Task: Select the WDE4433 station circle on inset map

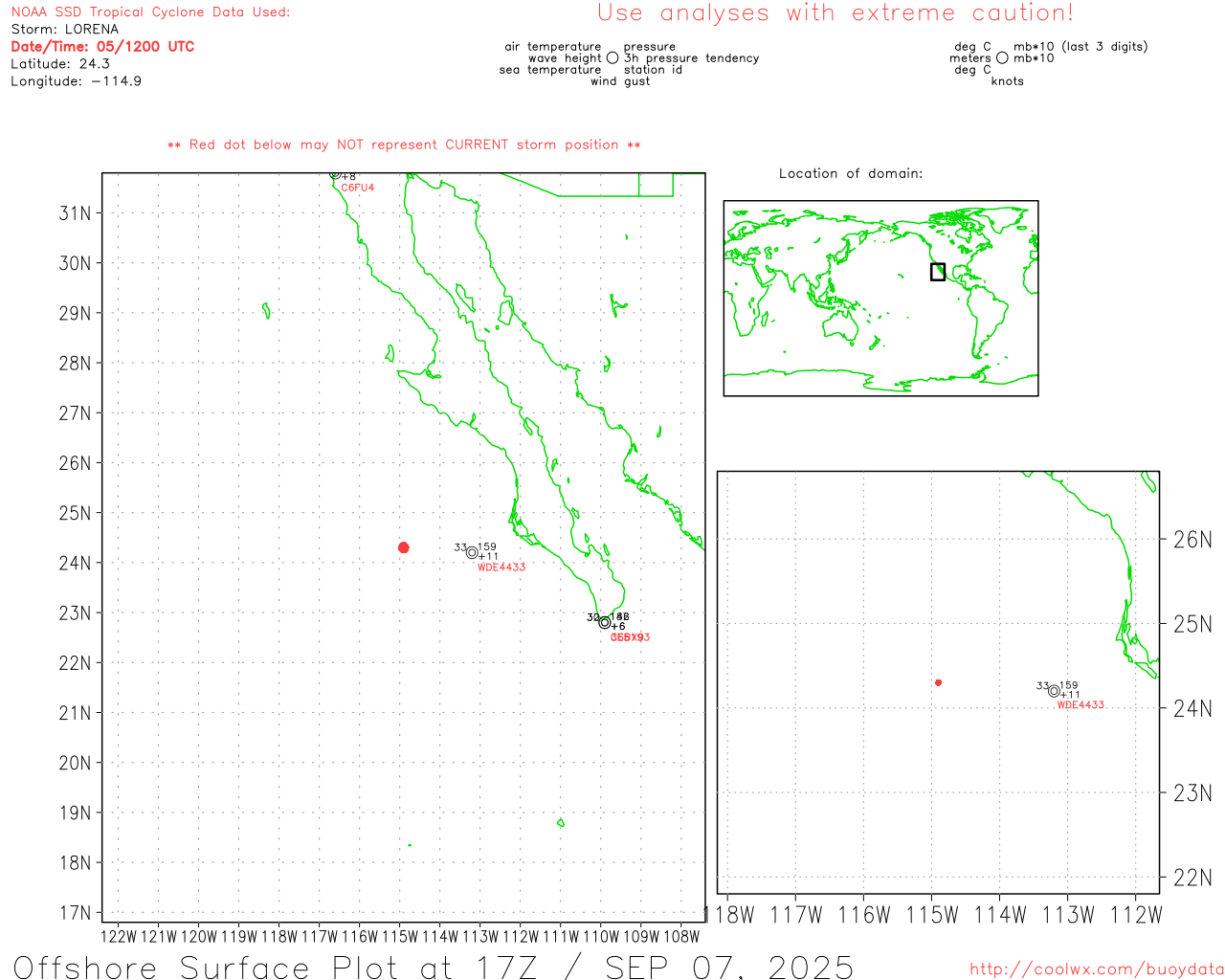Action: coord(1054,691)
